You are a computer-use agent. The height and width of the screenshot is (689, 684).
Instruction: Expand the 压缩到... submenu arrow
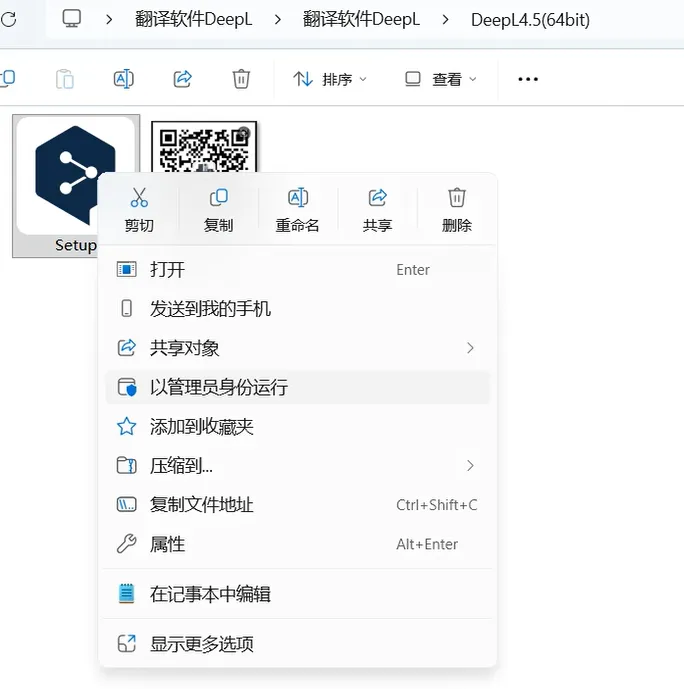coord(470,466)
